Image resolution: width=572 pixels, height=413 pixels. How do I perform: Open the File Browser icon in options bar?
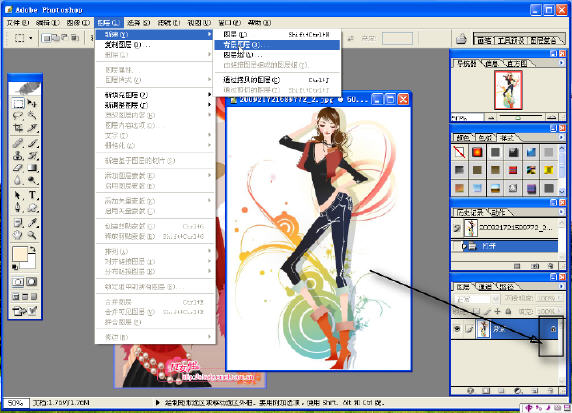click(x=461, y=38)
